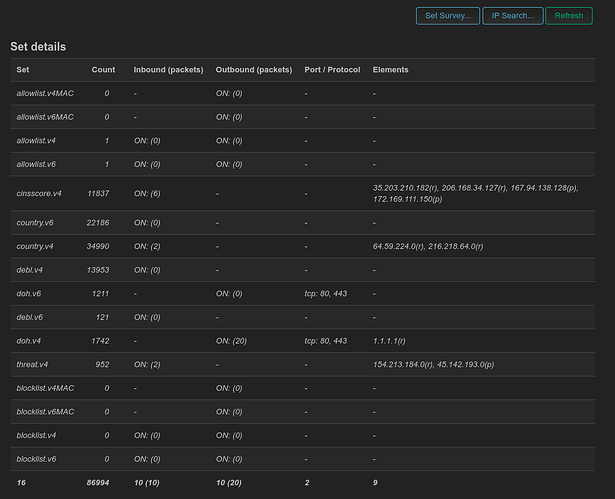This screenshot has width=615, height=499.
Task: Select the doh.v4 set name
Action: (28, 341)
